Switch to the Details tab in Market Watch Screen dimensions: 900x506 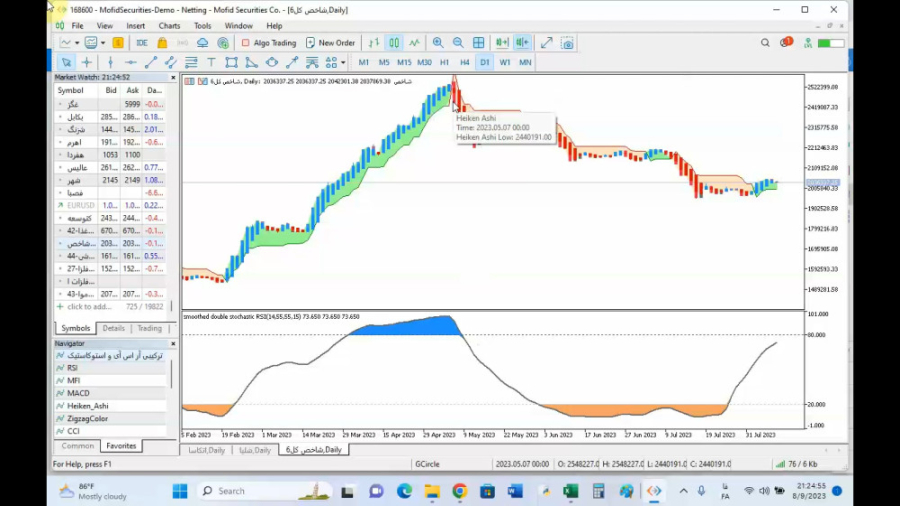coord(113,328)
